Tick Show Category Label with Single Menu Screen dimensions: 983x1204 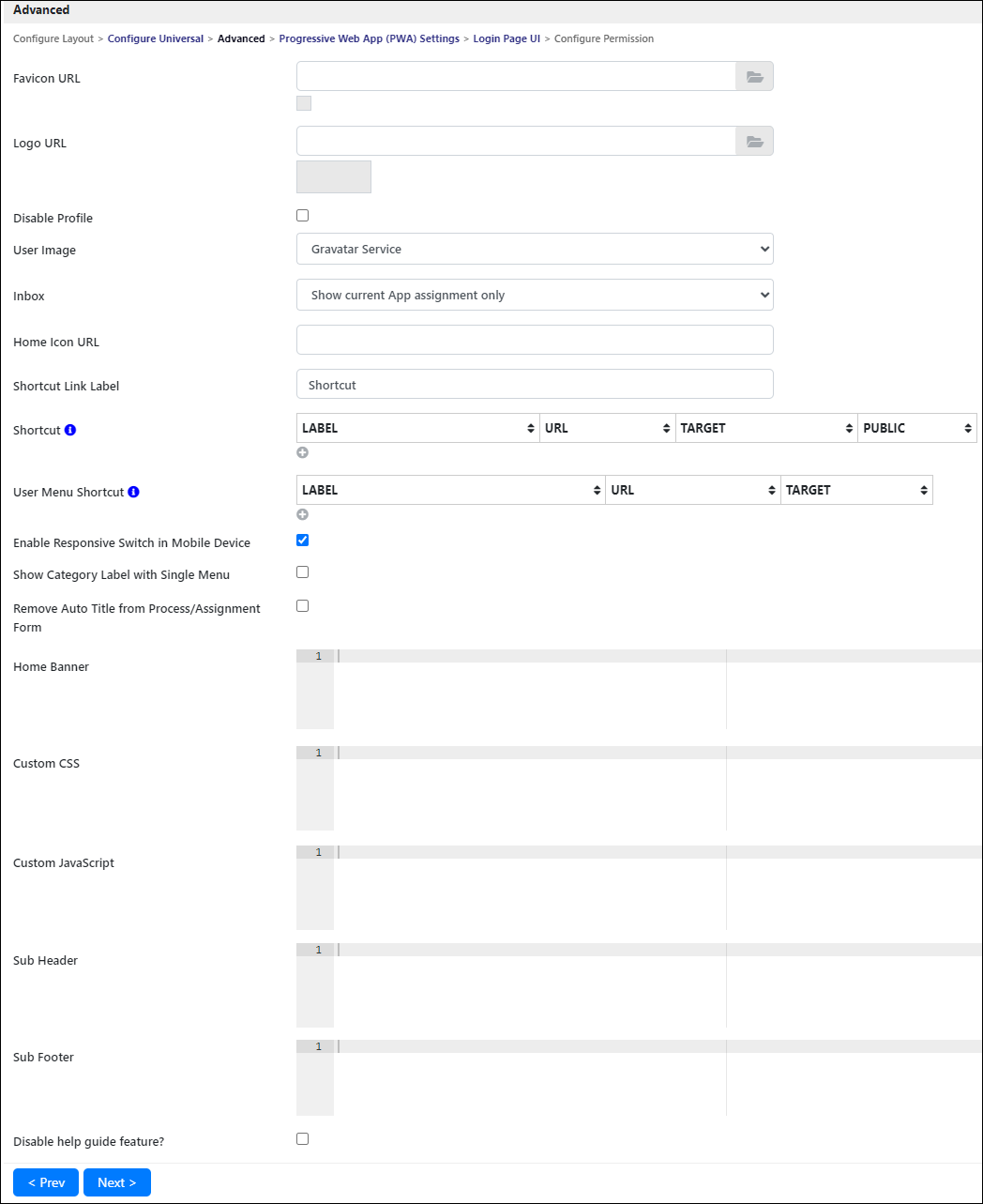click(303, 572)
